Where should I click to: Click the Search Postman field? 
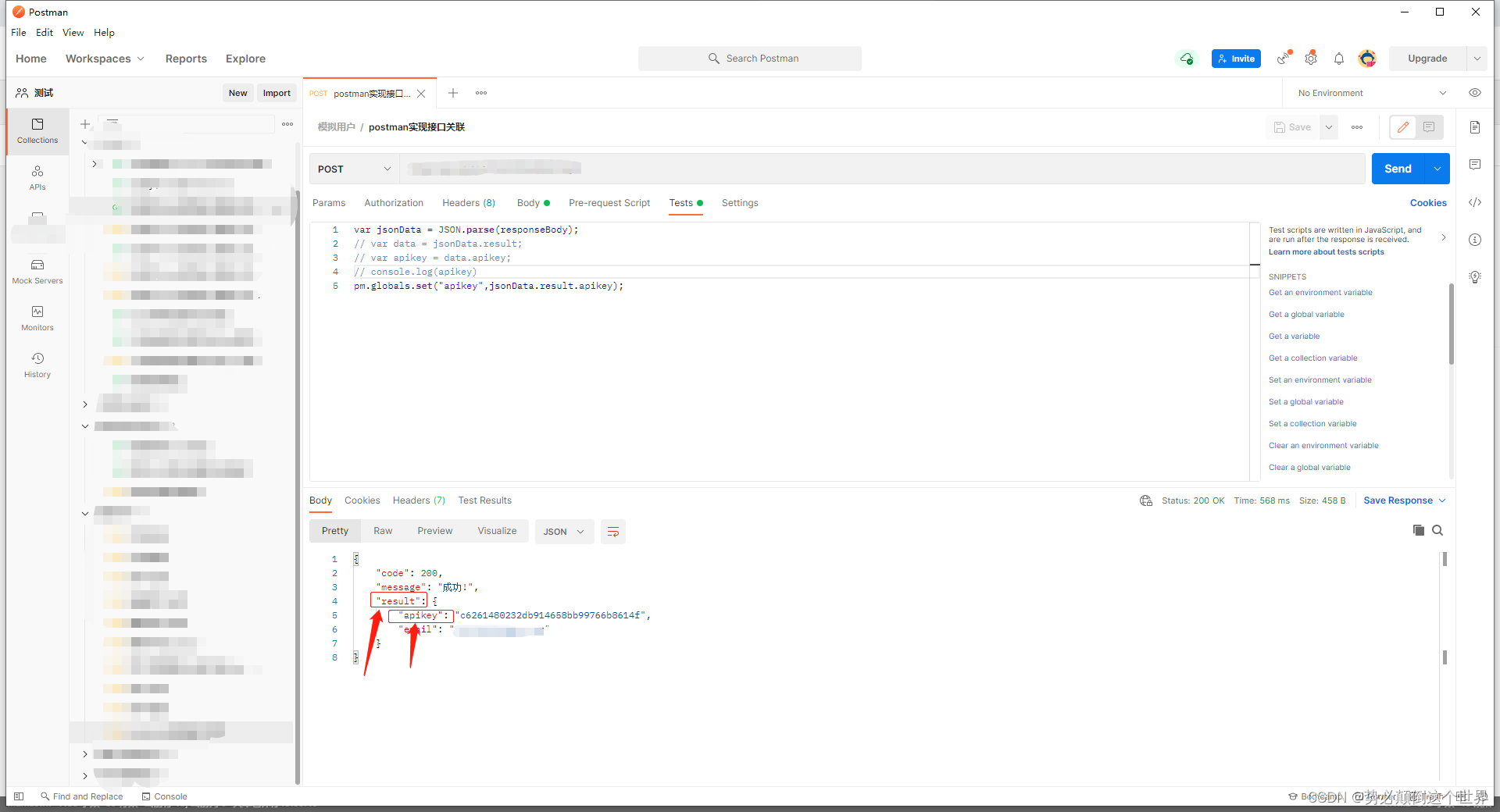click(750, 59)
